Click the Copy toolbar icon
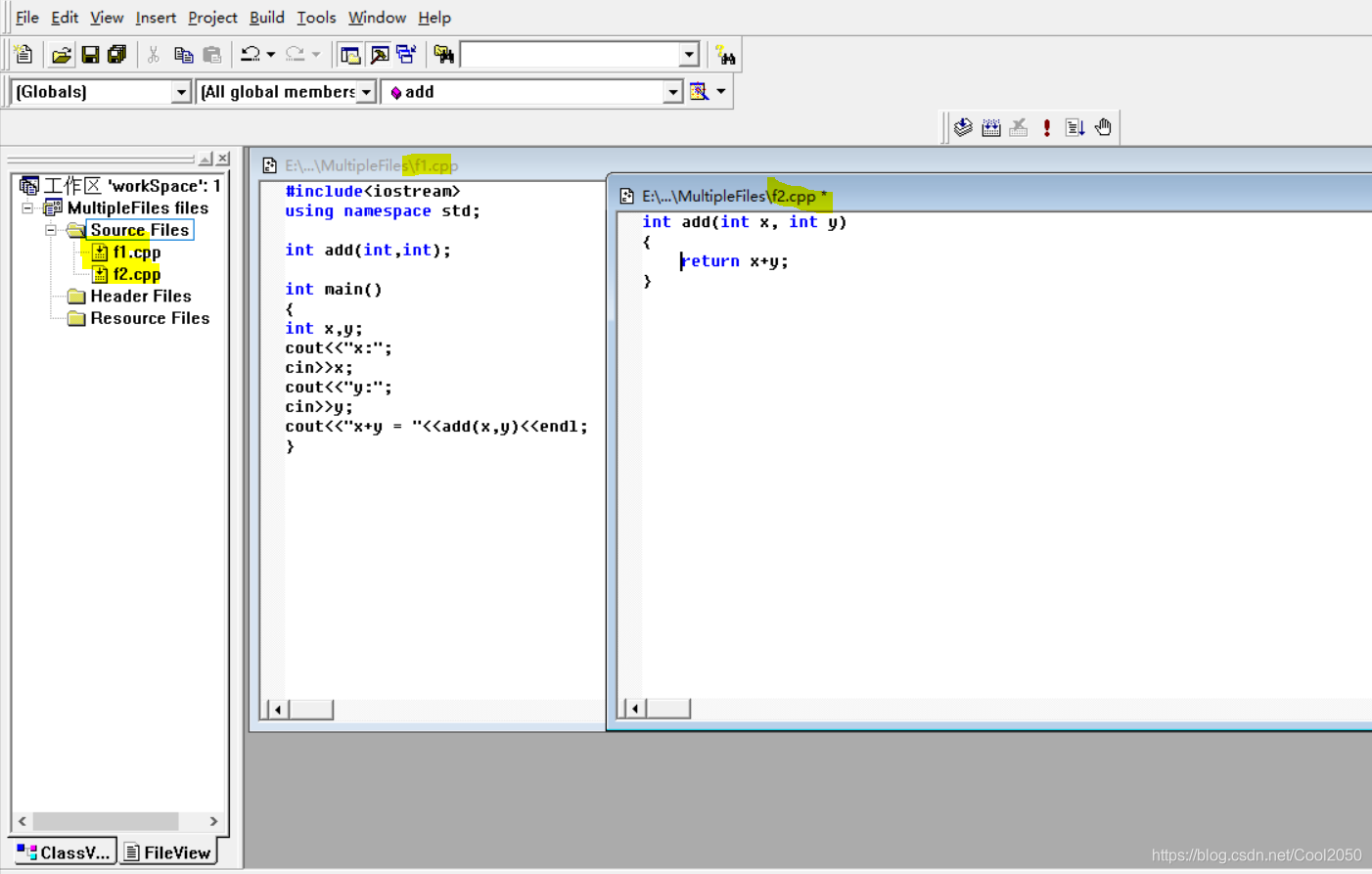This screenshot has width=1372, height=874. (x=183, y=55)
